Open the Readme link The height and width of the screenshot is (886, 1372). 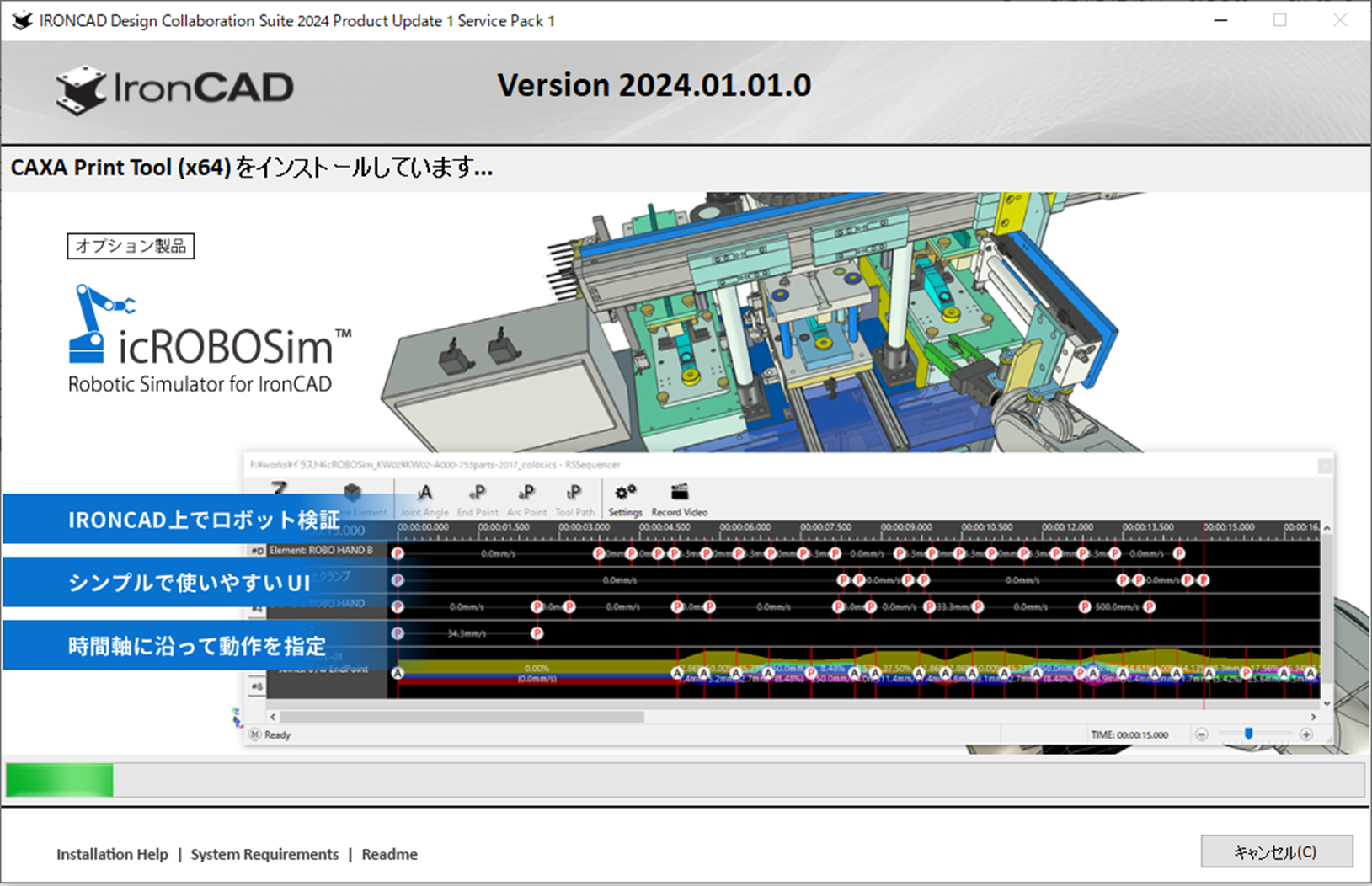point(389,854)
